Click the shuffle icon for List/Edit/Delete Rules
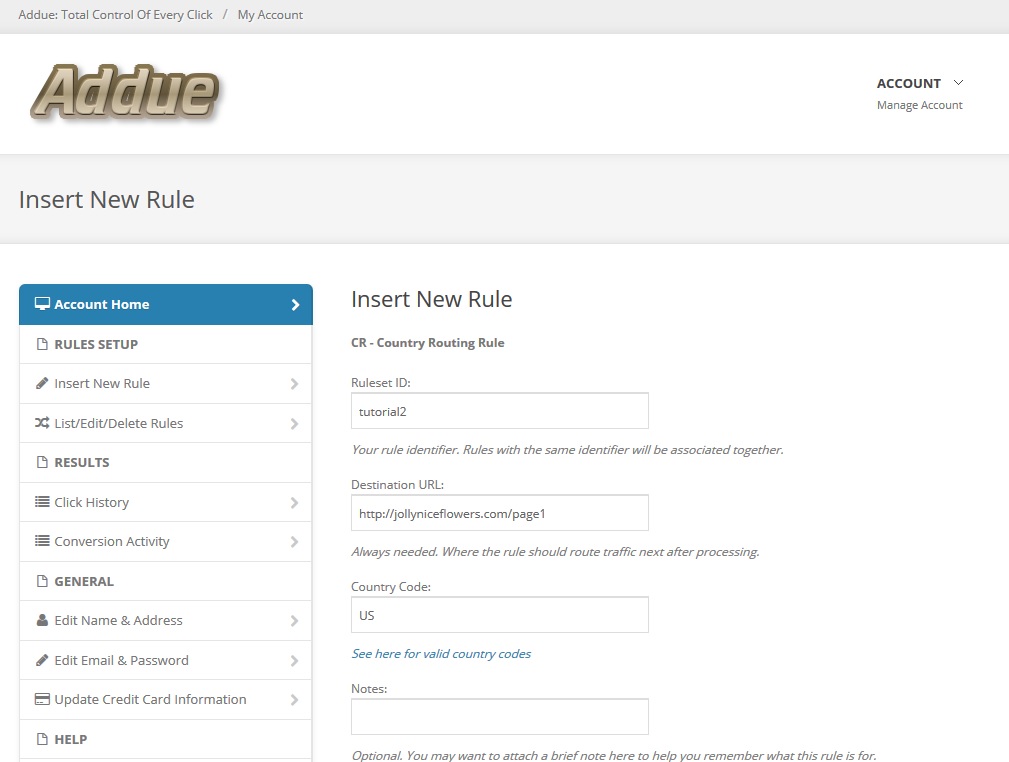Viewport: 1009px width, 762px height. (x=40, y=423)
